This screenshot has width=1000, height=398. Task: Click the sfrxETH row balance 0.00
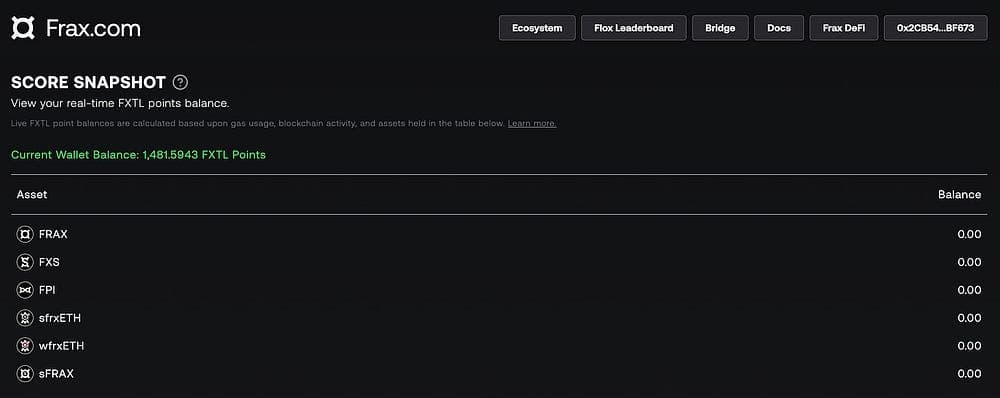click(969, 318)
